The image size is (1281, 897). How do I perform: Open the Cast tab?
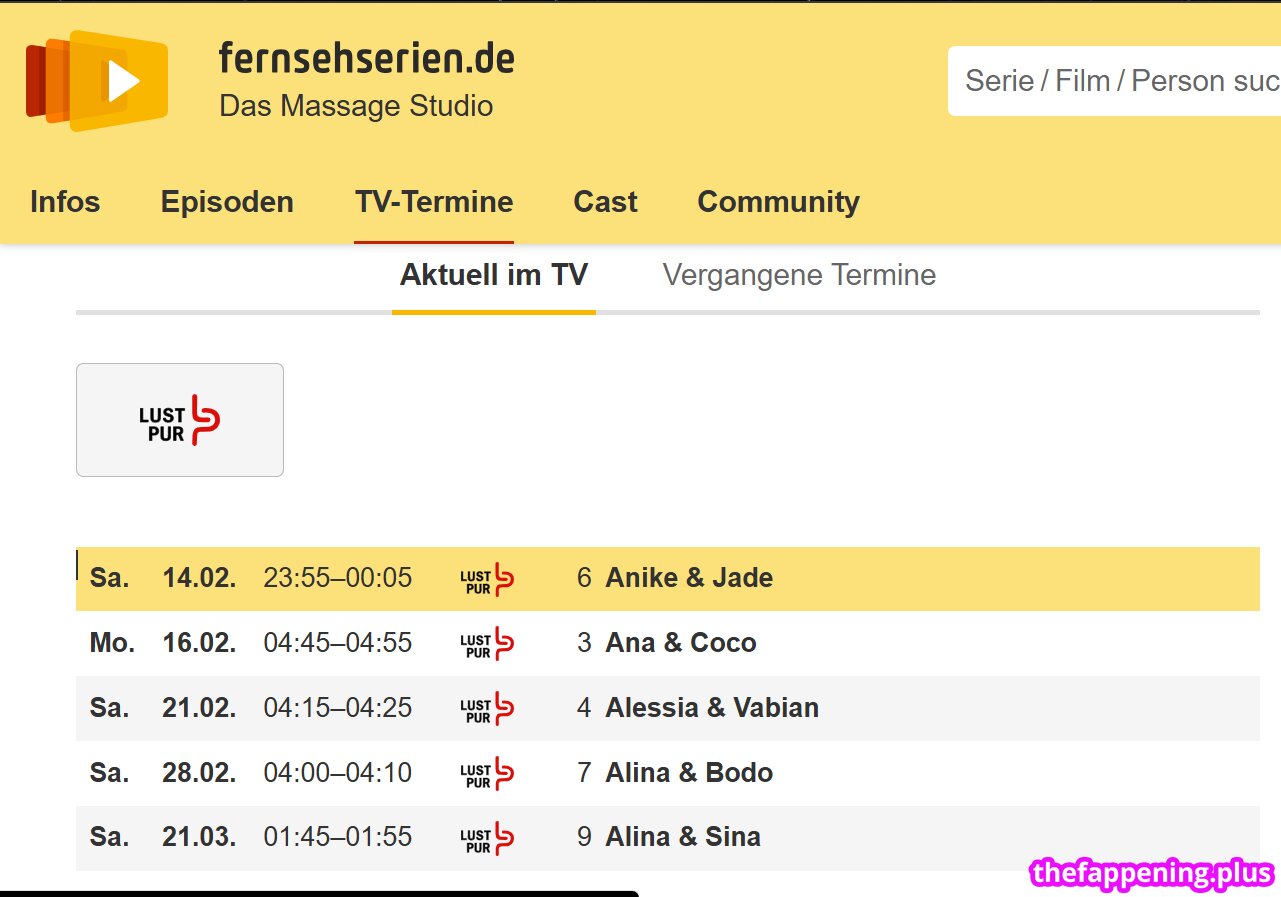(605, 202)
